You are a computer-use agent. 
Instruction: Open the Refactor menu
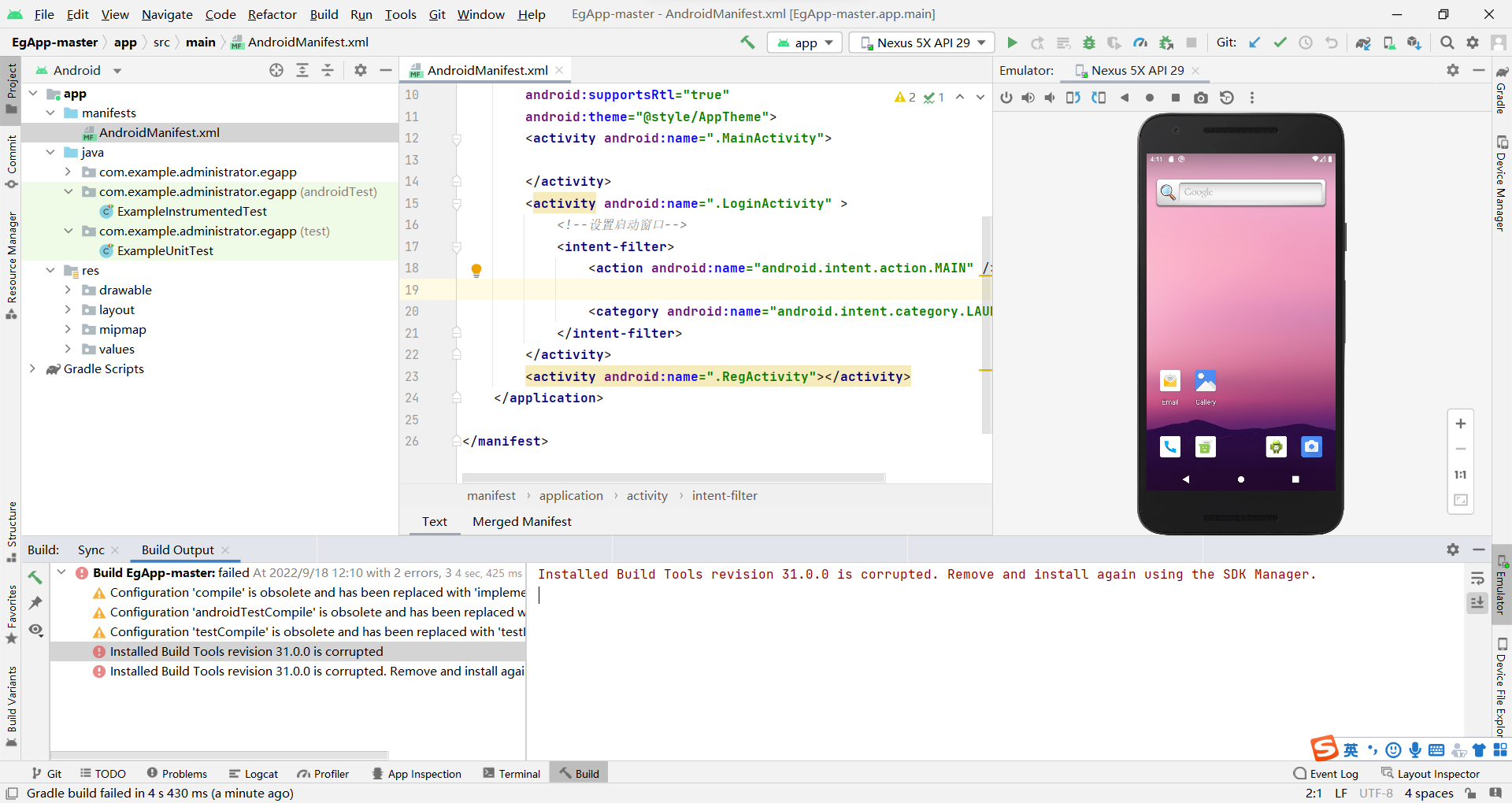(272, 14)
